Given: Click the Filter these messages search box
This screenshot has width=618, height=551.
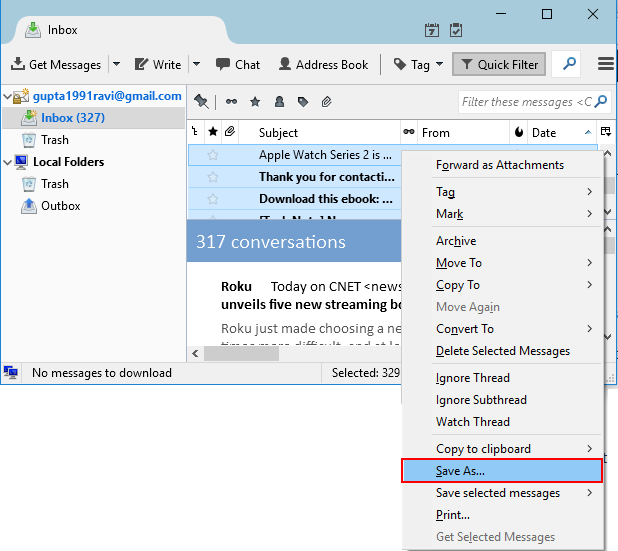Looking at the screenshot, I should 526,101.
